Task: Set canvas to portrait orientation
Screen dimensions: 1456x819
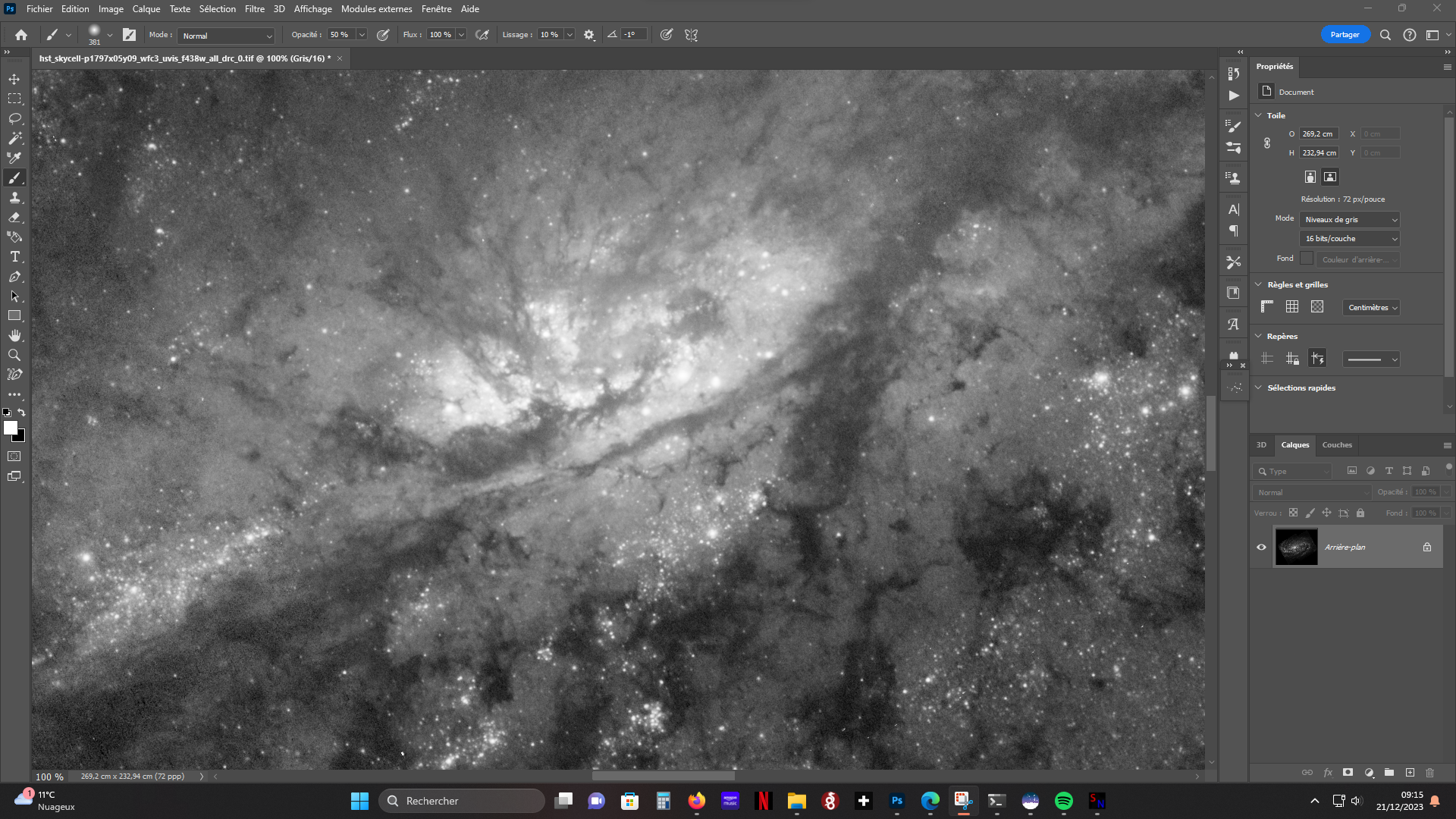Action: (1310, 177)
